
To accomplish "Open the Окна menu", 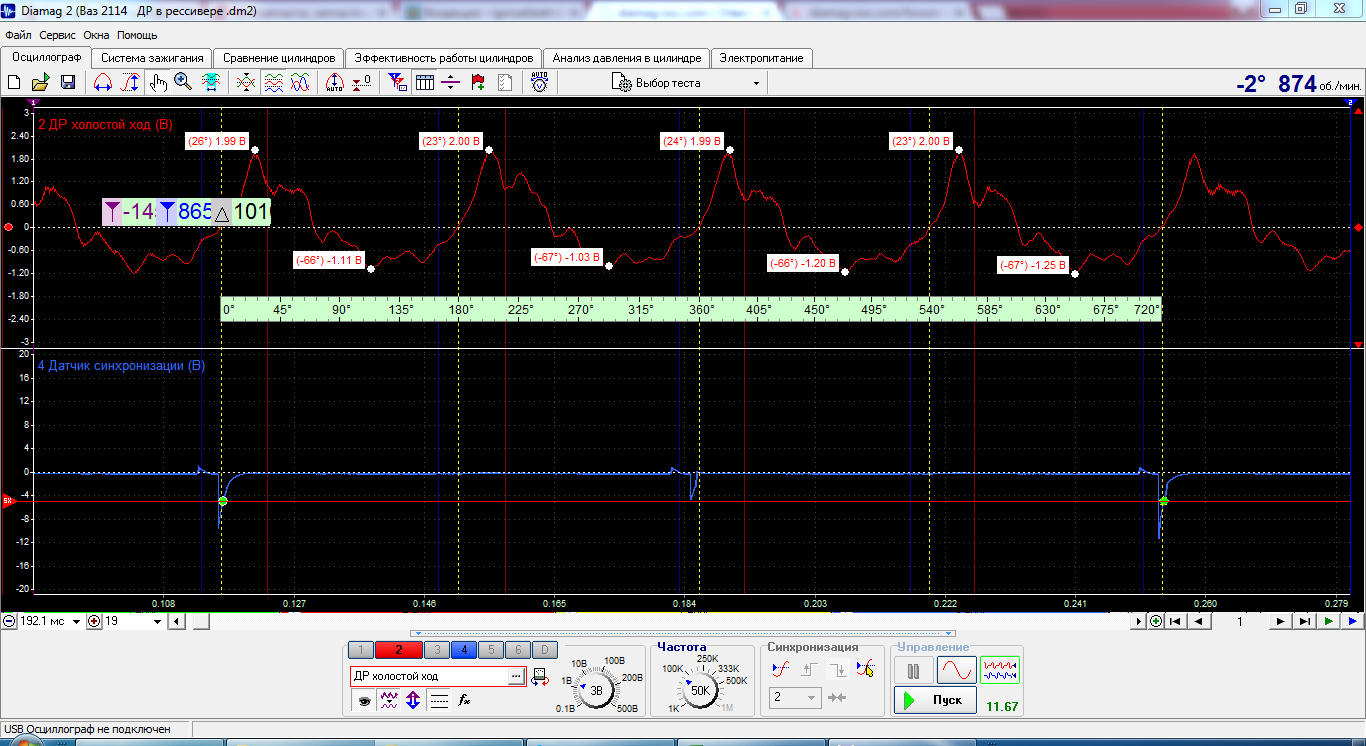I will (x=97, y=35).
